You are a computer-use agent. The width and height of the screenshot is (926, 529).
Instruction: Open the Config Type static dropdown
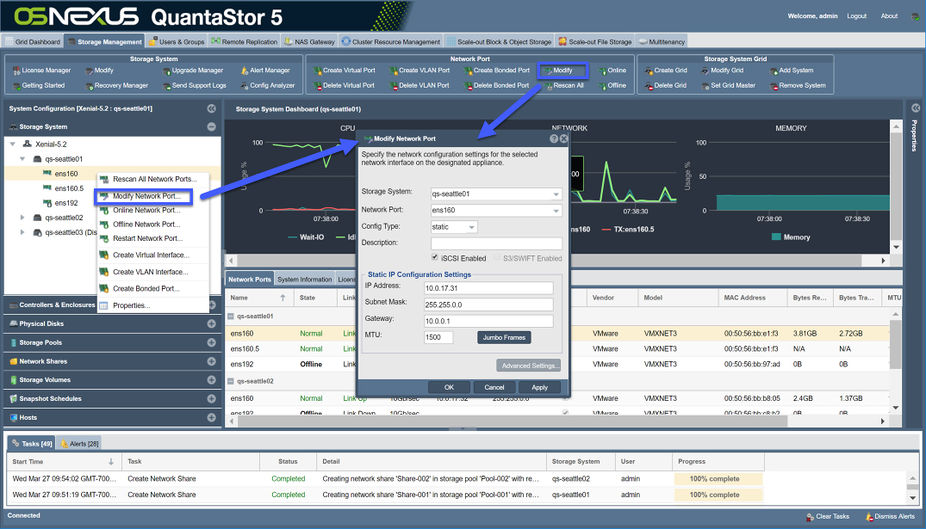471,227
